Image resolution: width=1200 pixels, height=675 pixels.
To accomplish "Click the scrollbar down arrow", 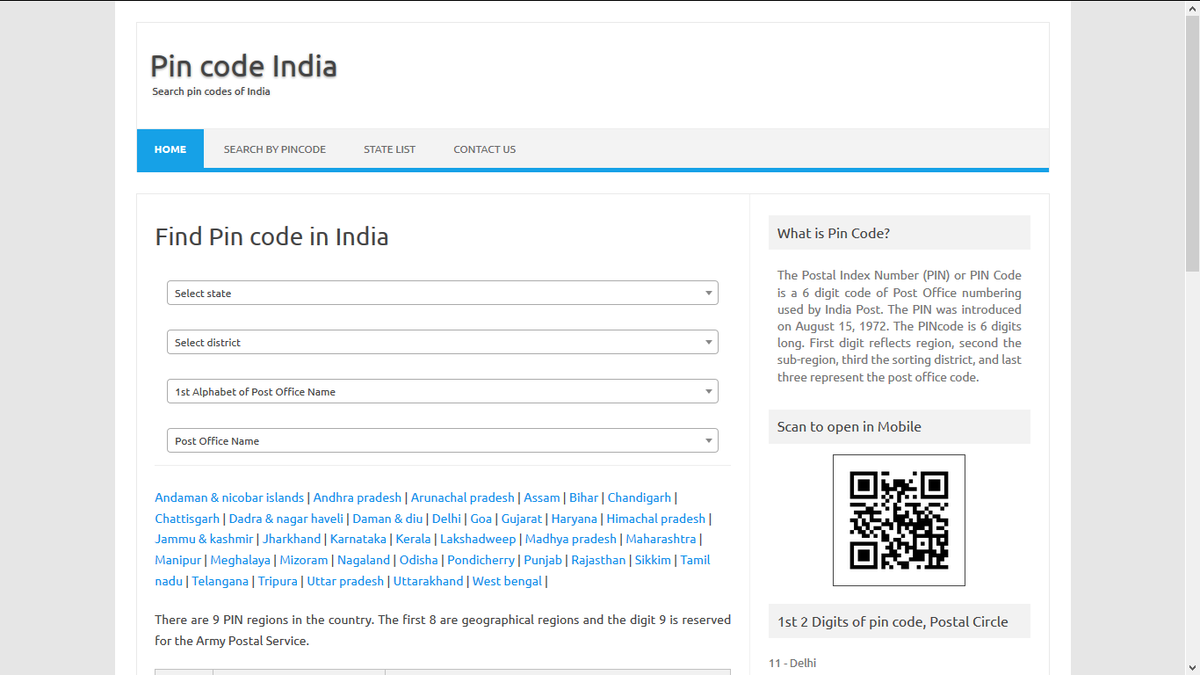I will point(1192,667).
